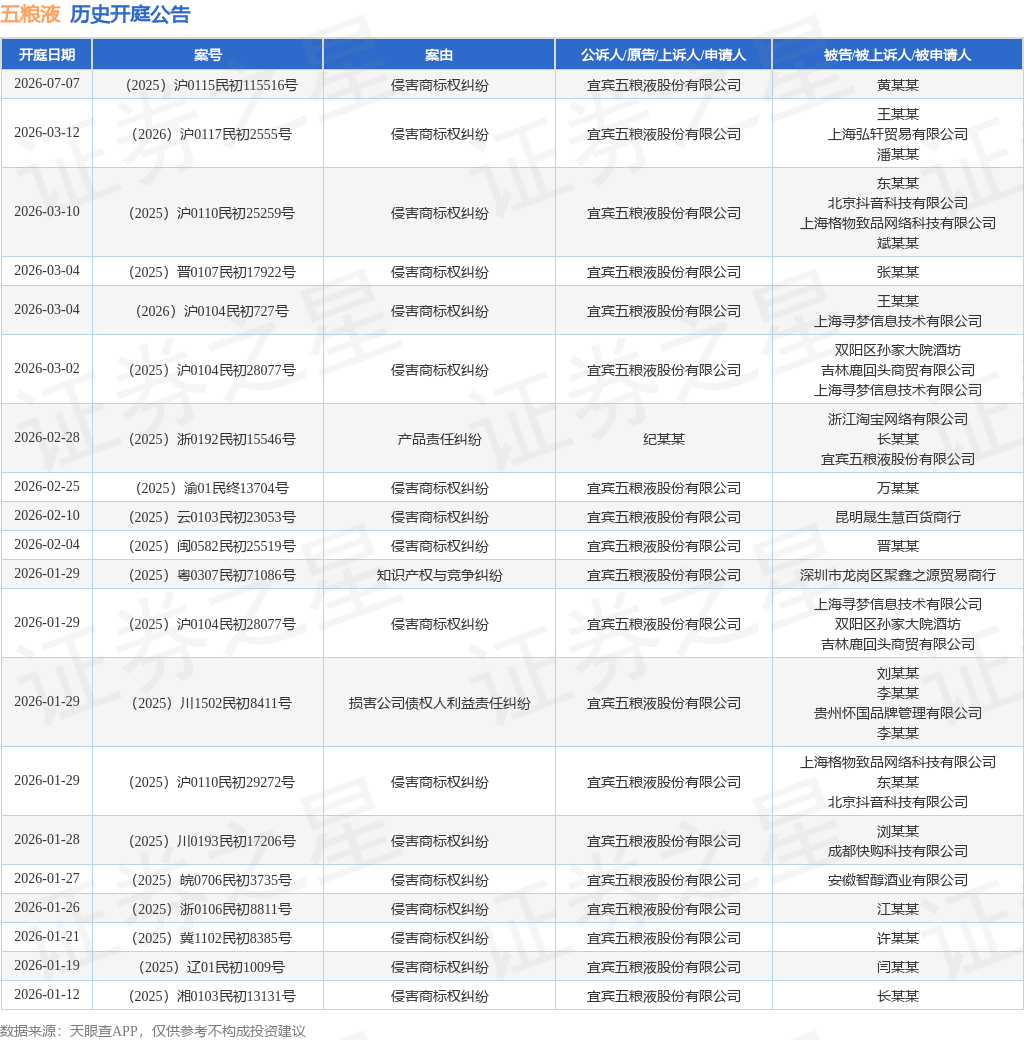The height and width of the screenshot is (1040, 1024).
Task: Select the 开庭日期 column header
Action: [x=46, y=54]
